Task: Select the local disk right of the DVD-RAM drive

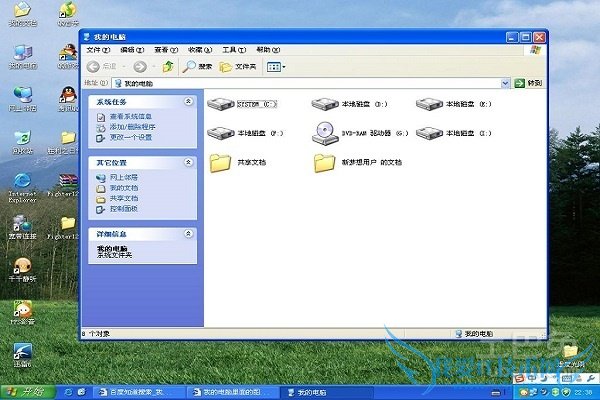Action: (454, 133)
